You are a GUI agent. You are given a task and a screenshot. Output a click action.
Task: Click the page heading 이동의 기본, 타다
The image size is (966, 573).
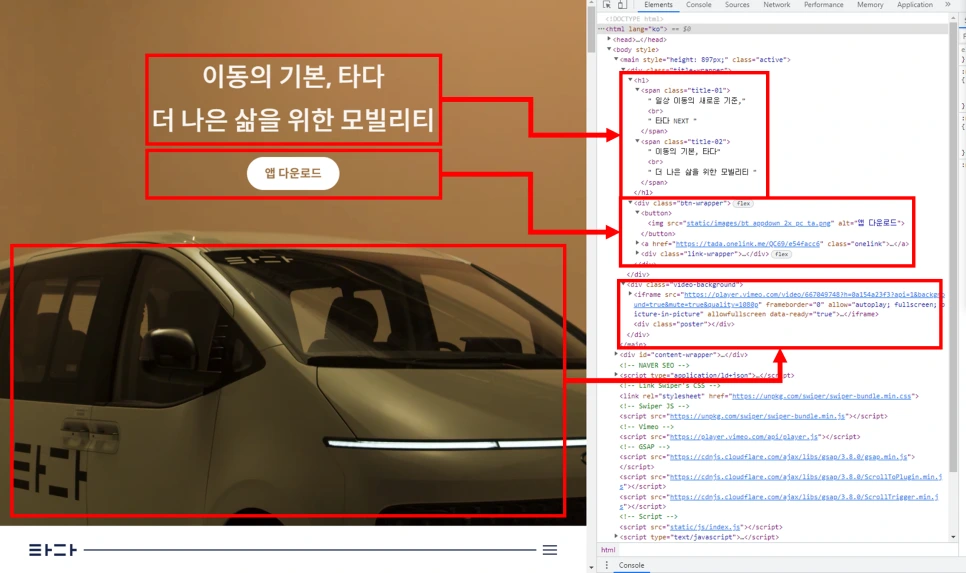(x=293, y=76)
